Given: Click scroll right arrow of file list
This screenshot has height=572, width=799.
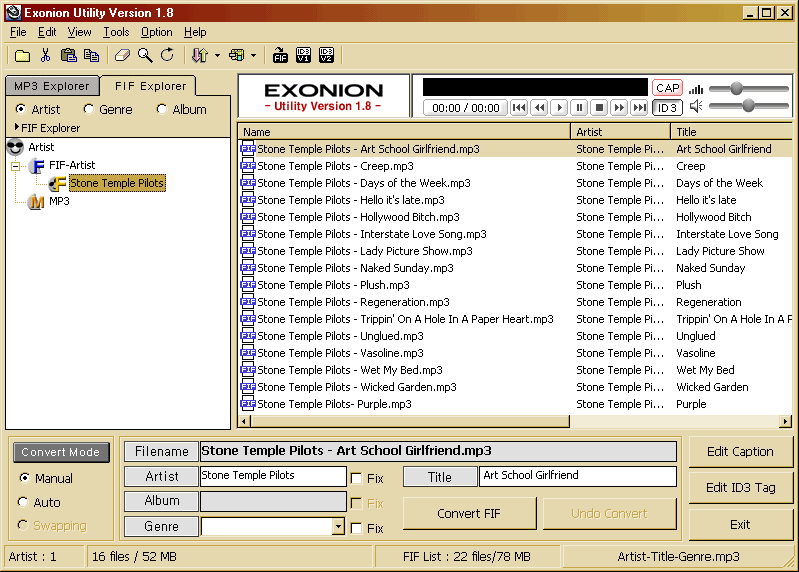Looking at the screenshot, I should click(785, 421).
